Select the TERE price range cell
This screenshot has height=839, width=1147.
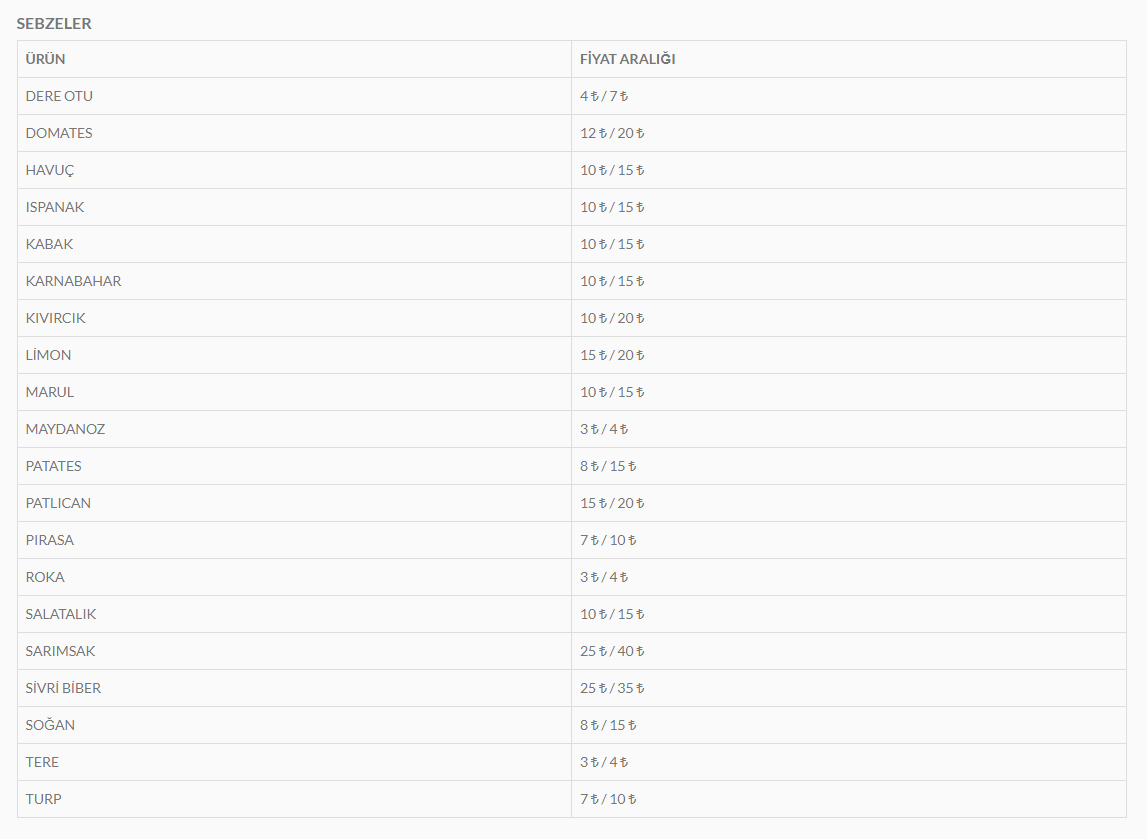849,762
